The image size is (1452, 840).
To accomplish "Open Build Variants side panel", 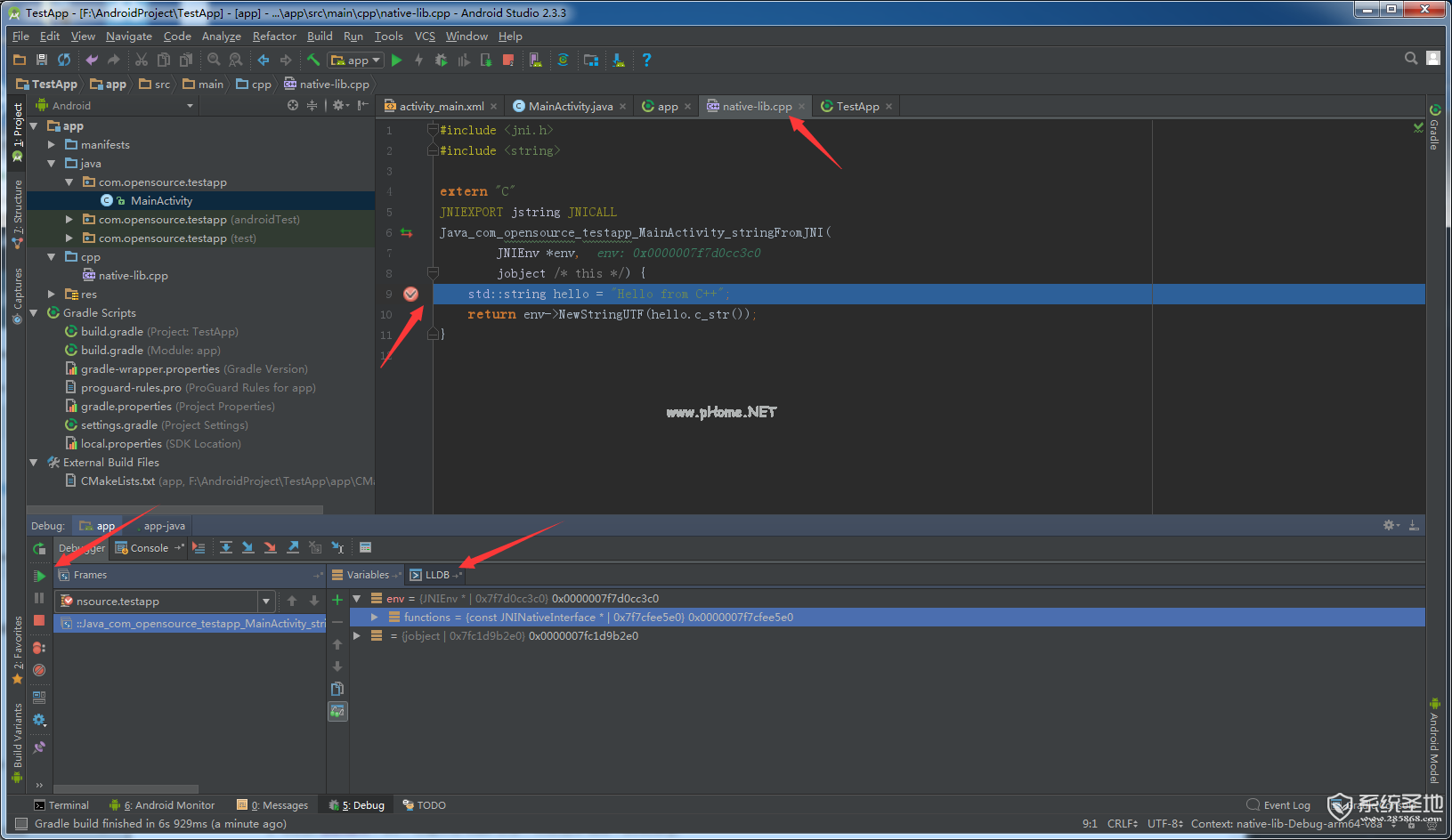I will tap(17, 743).
